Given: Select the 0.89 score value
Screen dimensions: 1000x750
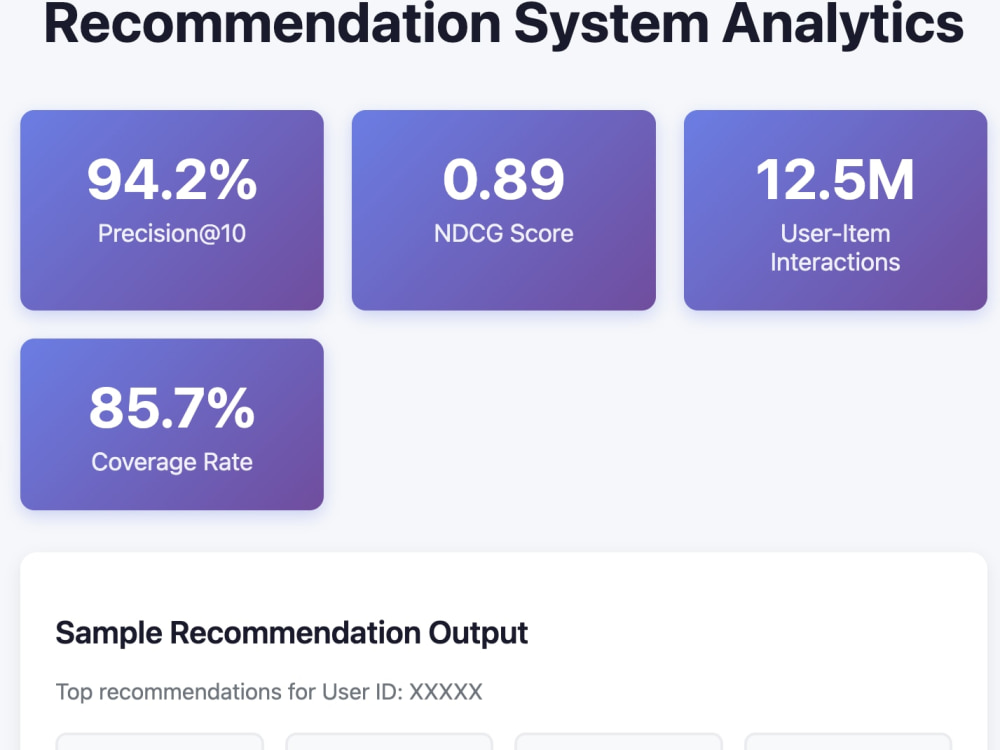Looking at the screenshot, I should tap(504, 180).
